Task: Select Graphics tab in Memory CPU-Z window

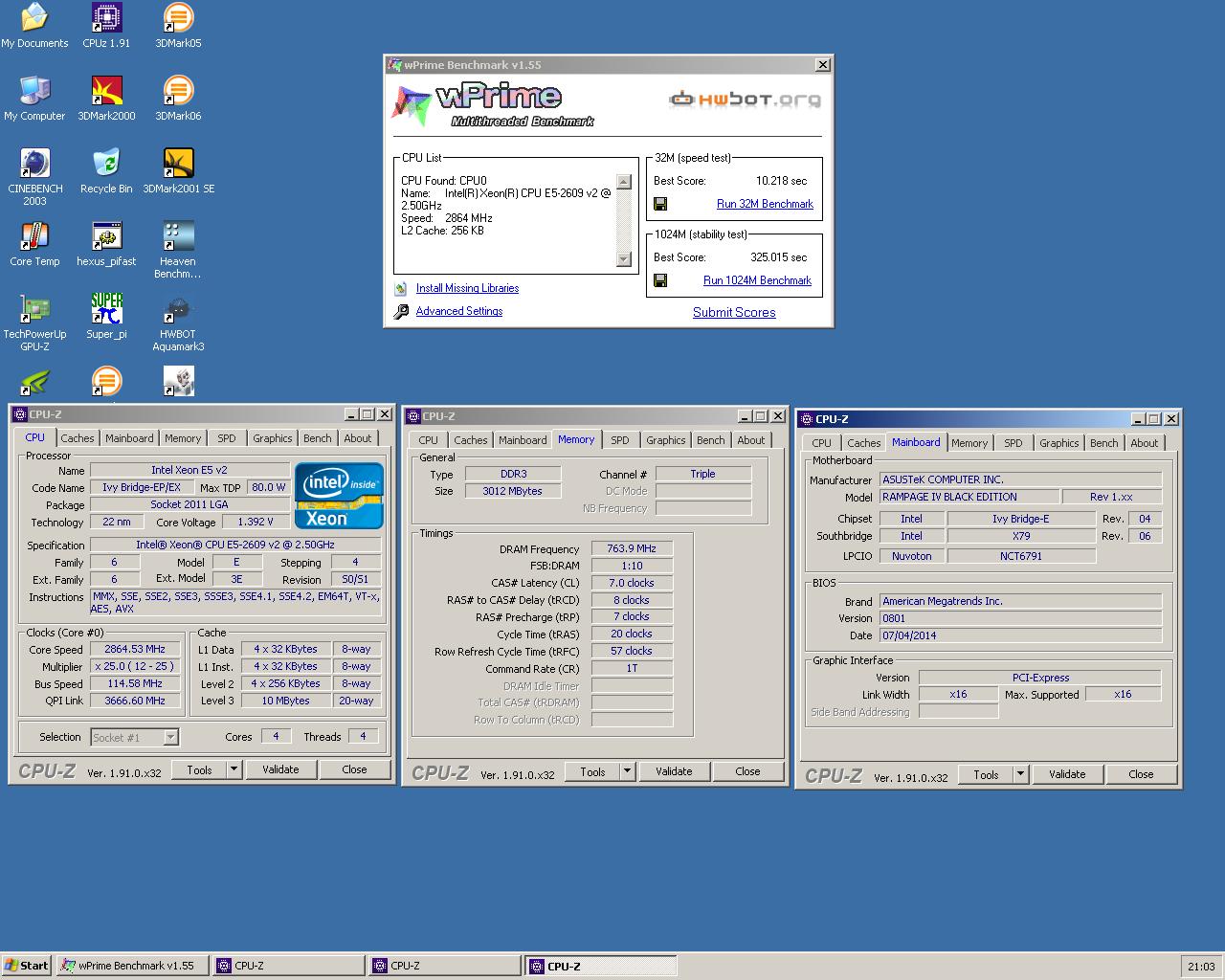Action: pos(666,440)
